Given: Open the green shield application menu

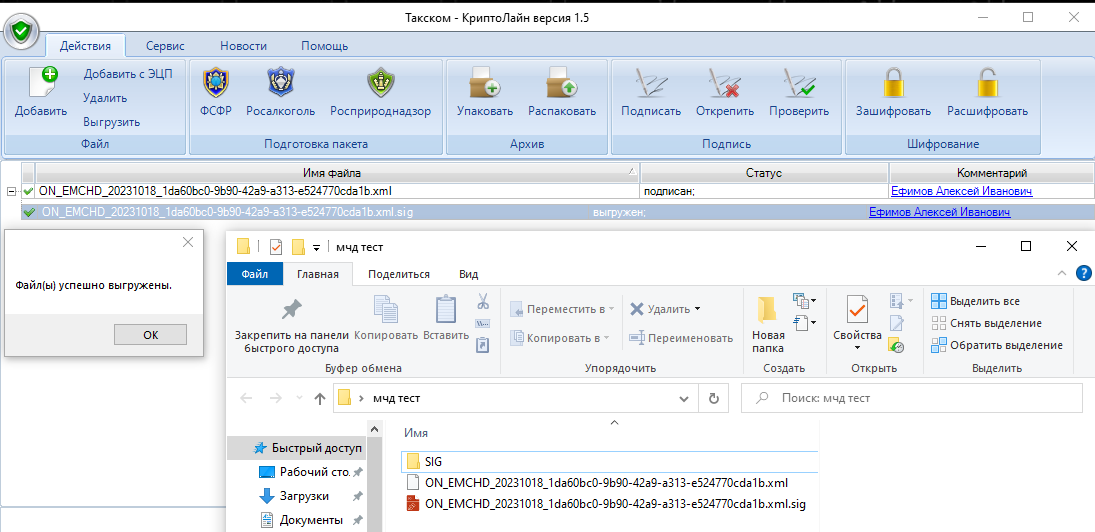Looking at the screenshot, I should point(22,31).
